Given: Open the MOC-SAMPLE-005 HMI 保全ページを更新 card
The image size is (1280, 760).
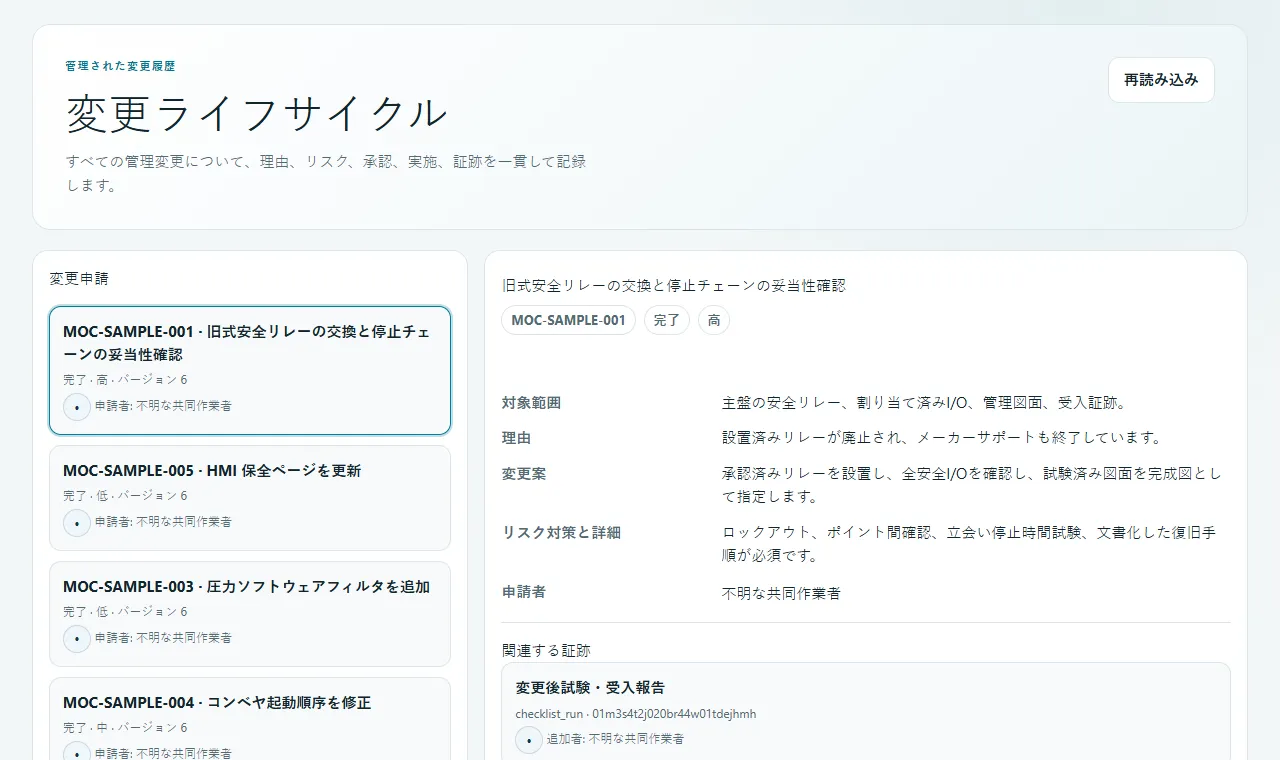Looking at the screenshot, I should tap(250, 498).
